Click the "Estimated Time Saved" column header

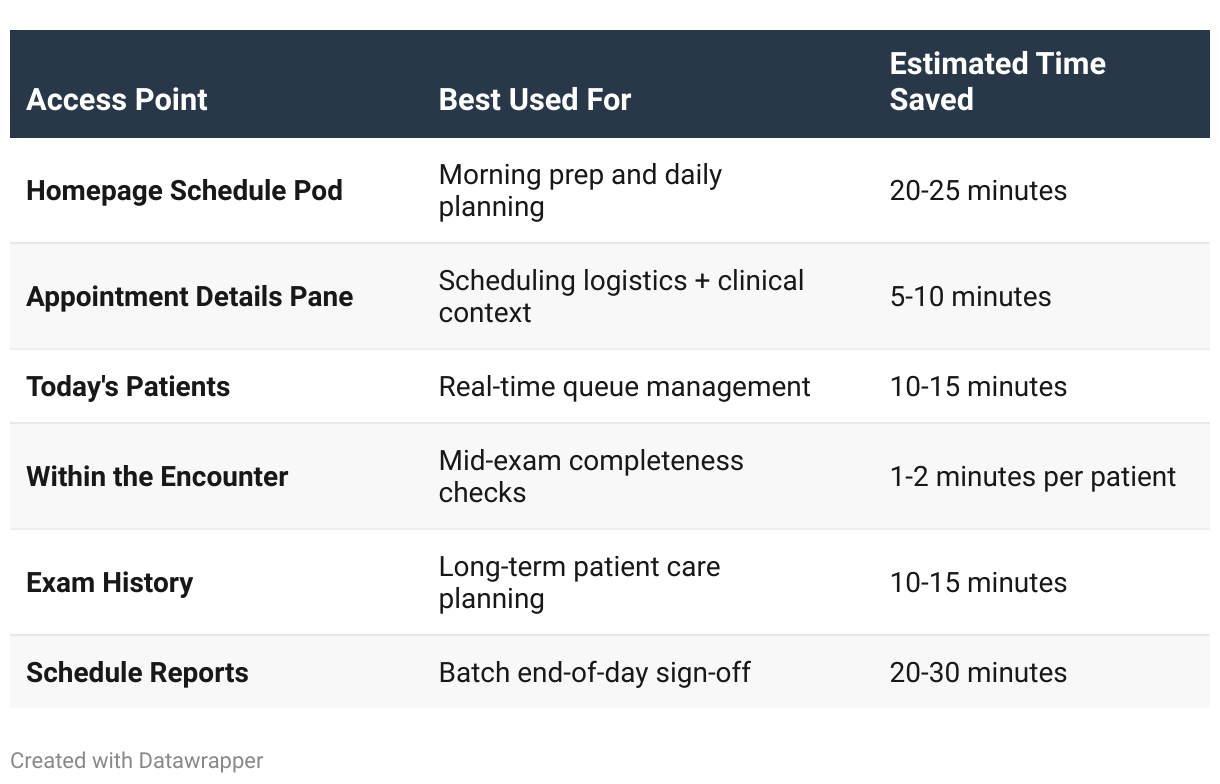[997, 82]
